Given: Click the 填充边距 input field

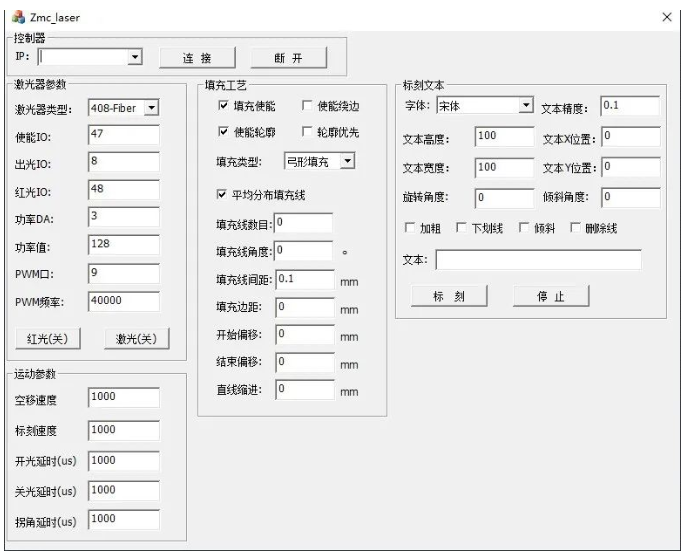Looking at the screenshot, I should 305,307.
